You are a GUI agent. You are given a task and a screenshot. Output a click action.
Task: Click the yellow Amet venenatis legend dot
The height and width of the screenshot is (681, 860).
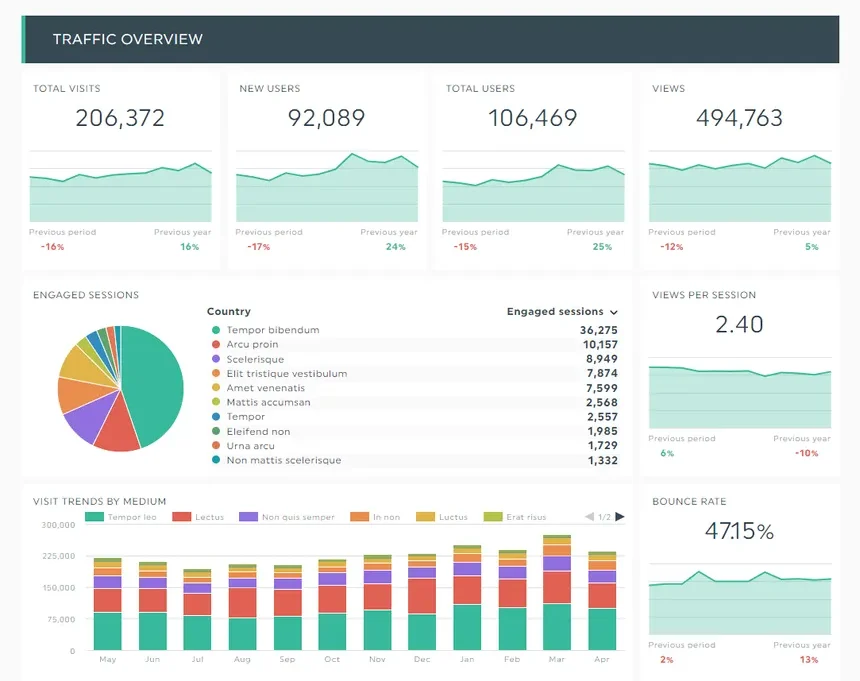pyautogui.click(x=215, y=388)
